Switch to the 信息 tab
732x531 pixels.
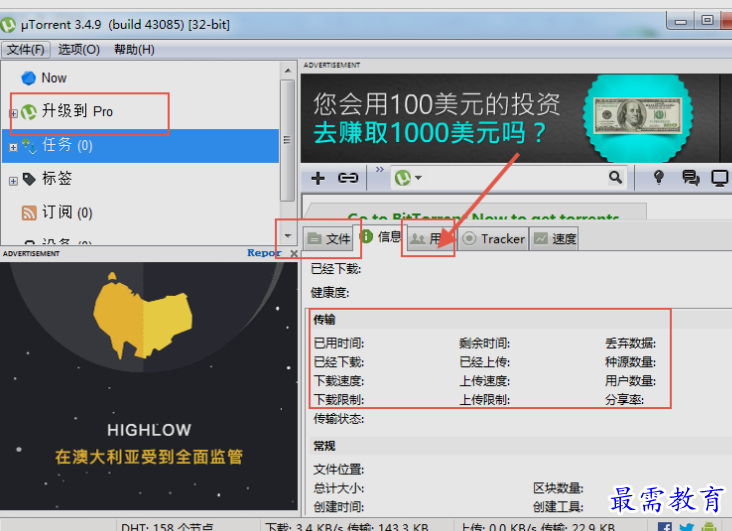[x=382, y=237]
